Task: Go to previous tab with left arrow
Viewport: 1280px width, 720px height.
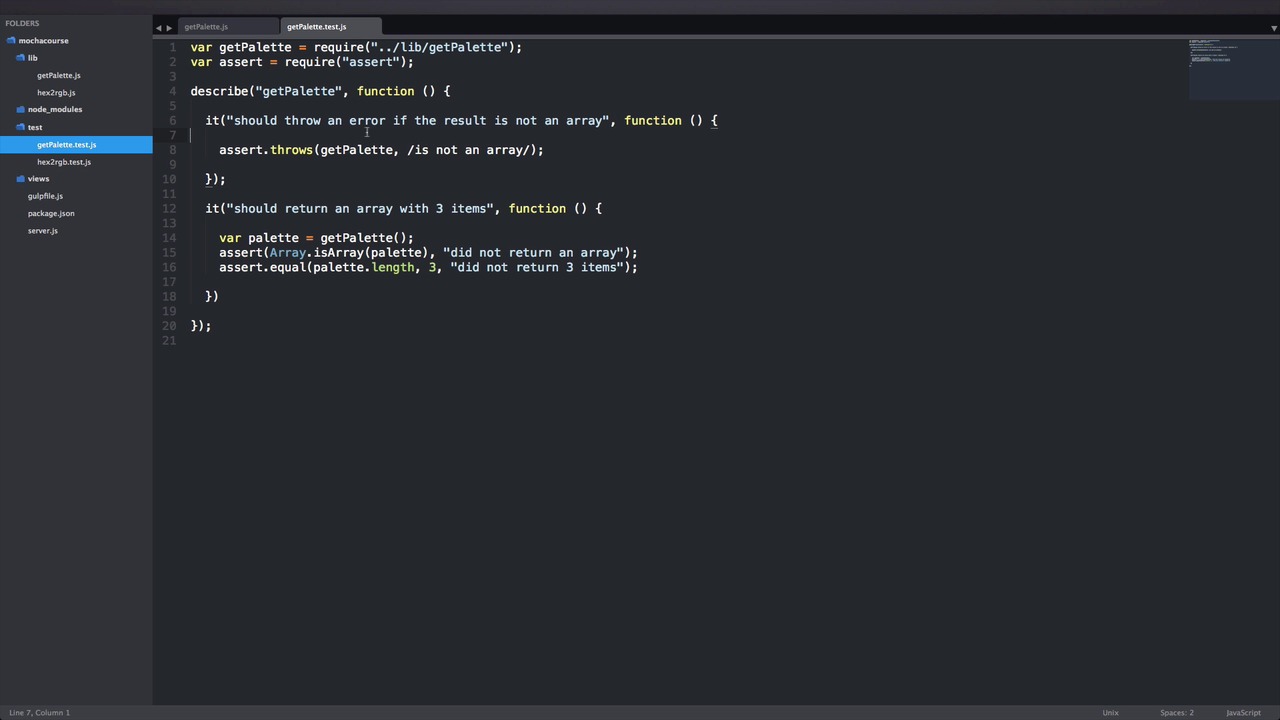Action: click(x=158, y=28)
